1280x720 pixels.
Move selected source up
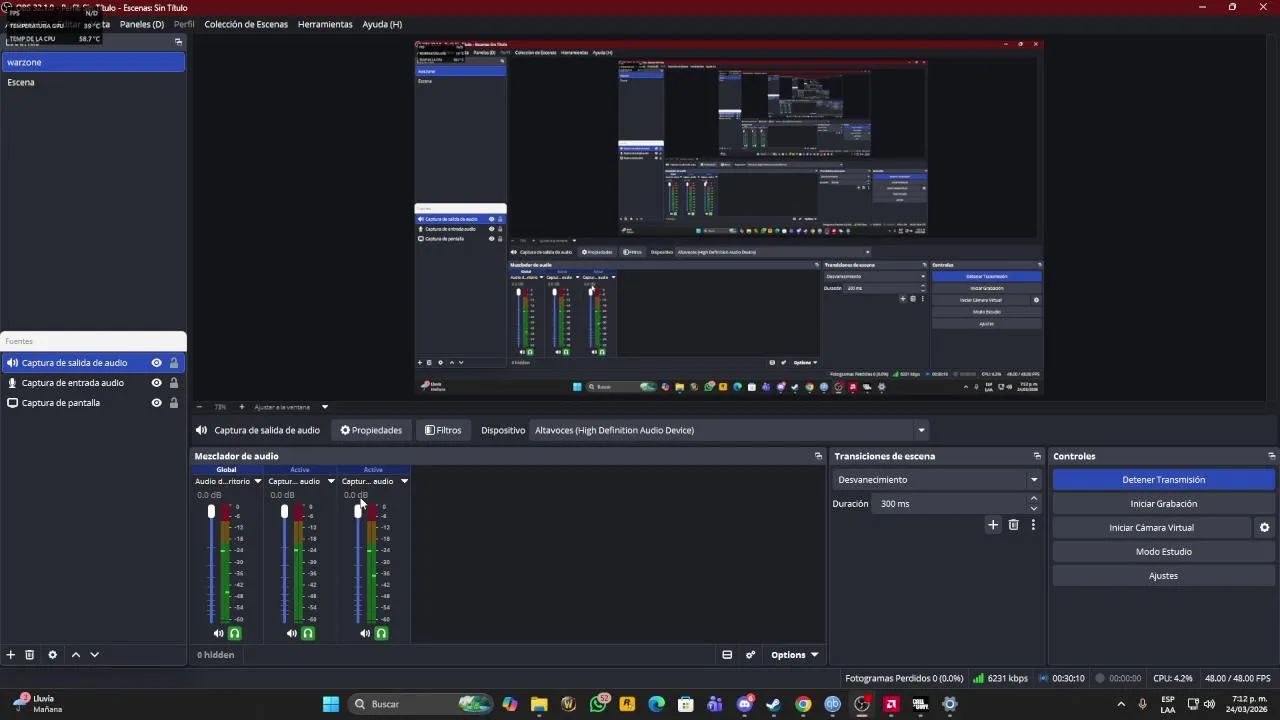pyautogui.click(x=76, y=655)
